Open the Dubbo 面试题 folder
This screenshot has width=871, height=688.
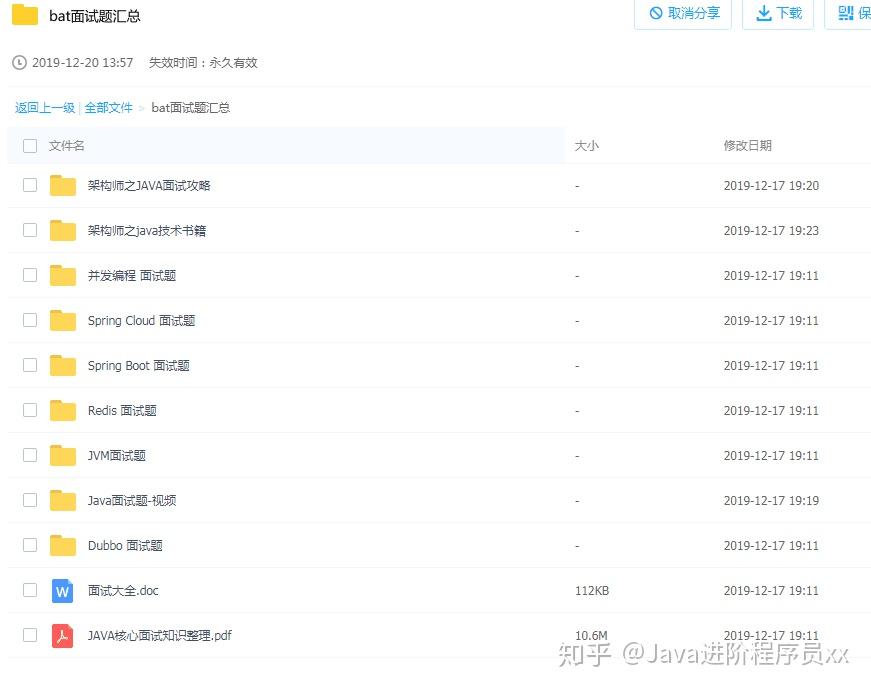tap(129, 545)
